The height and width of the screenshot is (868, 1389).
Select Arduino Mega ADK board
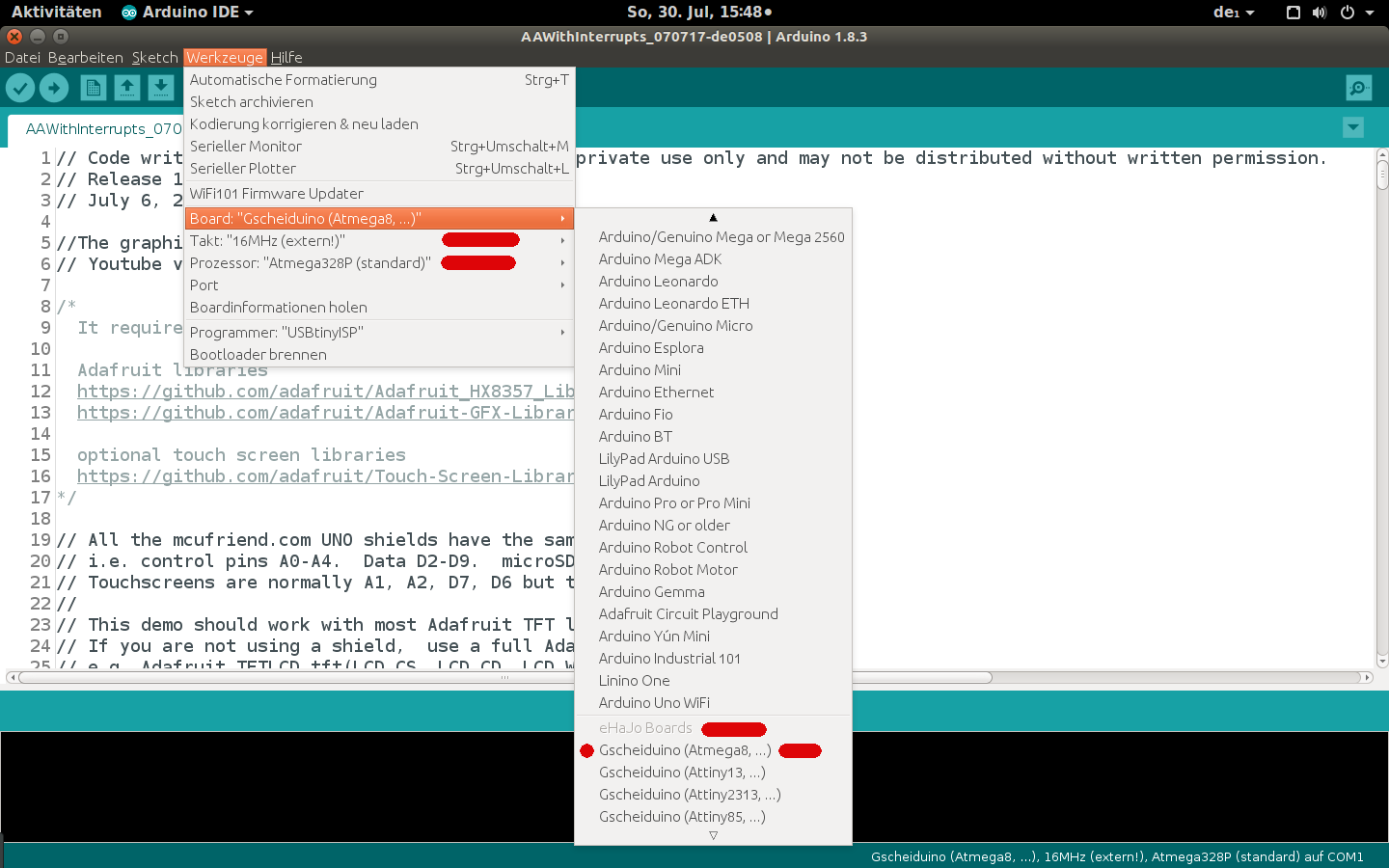pos(713,259)
